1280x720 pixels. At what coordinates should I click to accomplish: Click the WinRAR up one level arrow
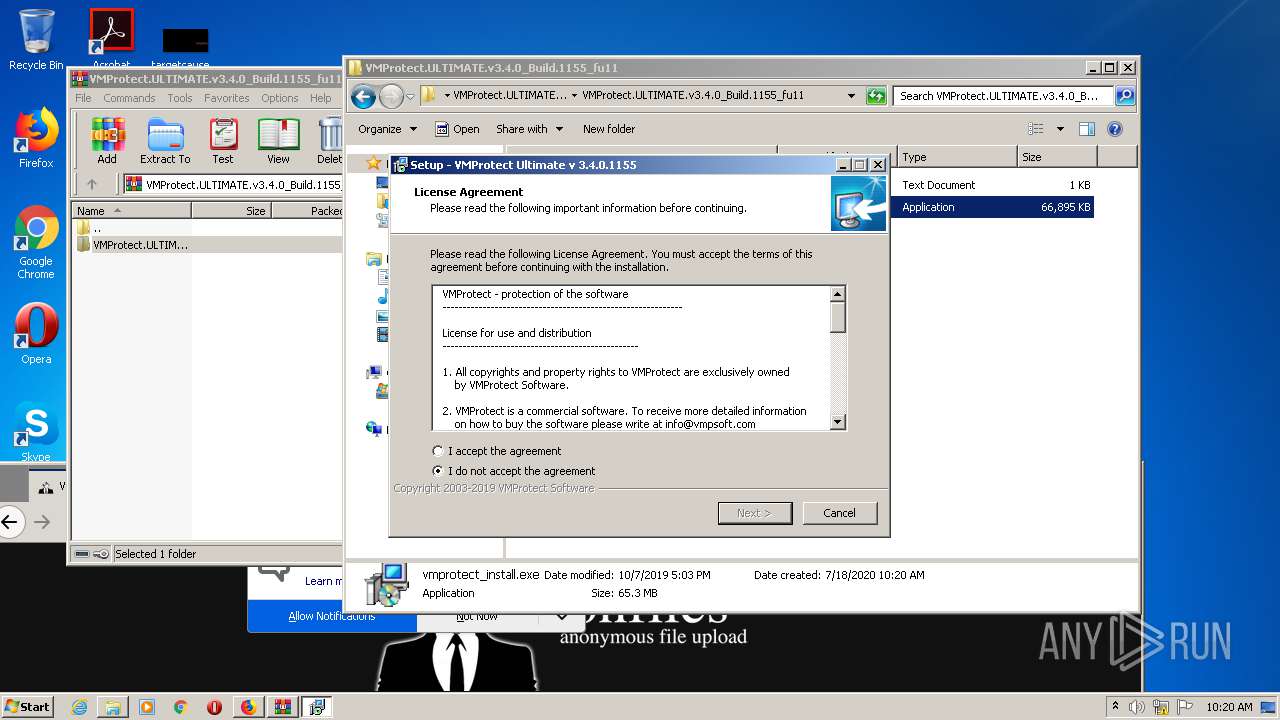click(92, 184)
